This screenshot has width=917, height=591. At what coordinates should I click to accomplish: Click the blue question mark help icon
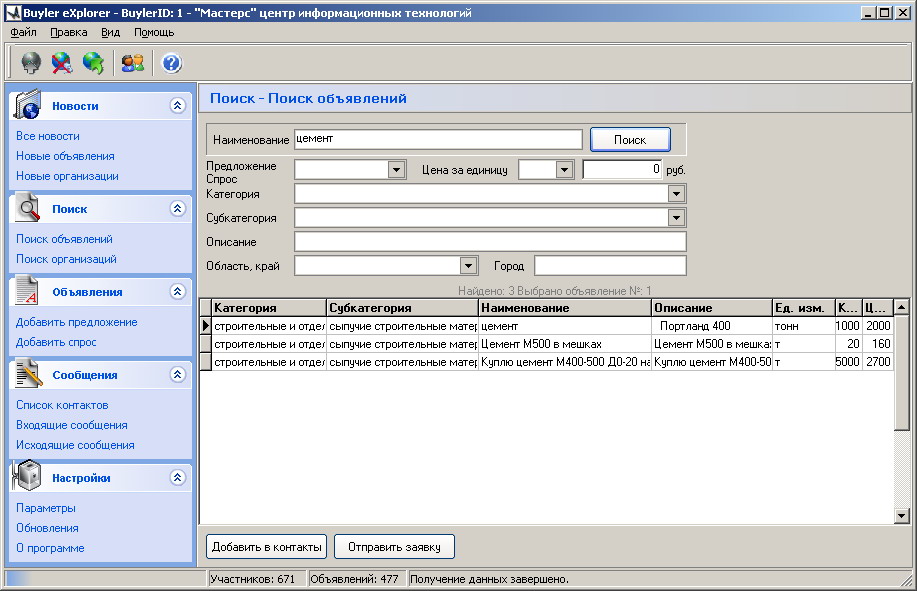point(171,63)
